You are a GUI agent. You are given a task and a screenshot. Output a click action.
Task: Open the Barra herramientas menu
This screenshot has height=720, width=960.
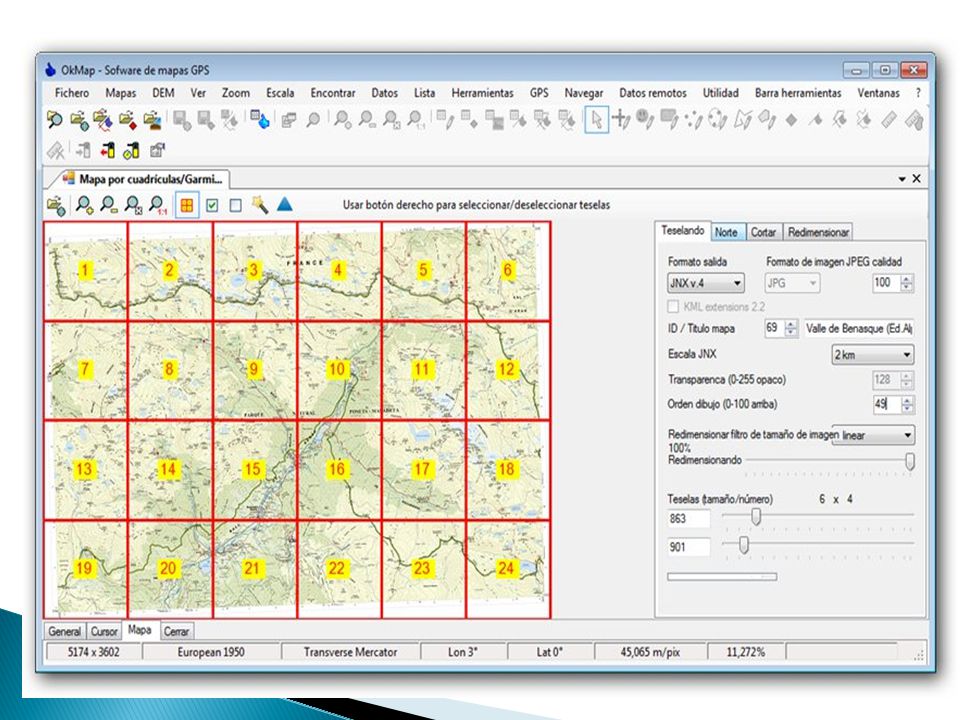(798, 93)
